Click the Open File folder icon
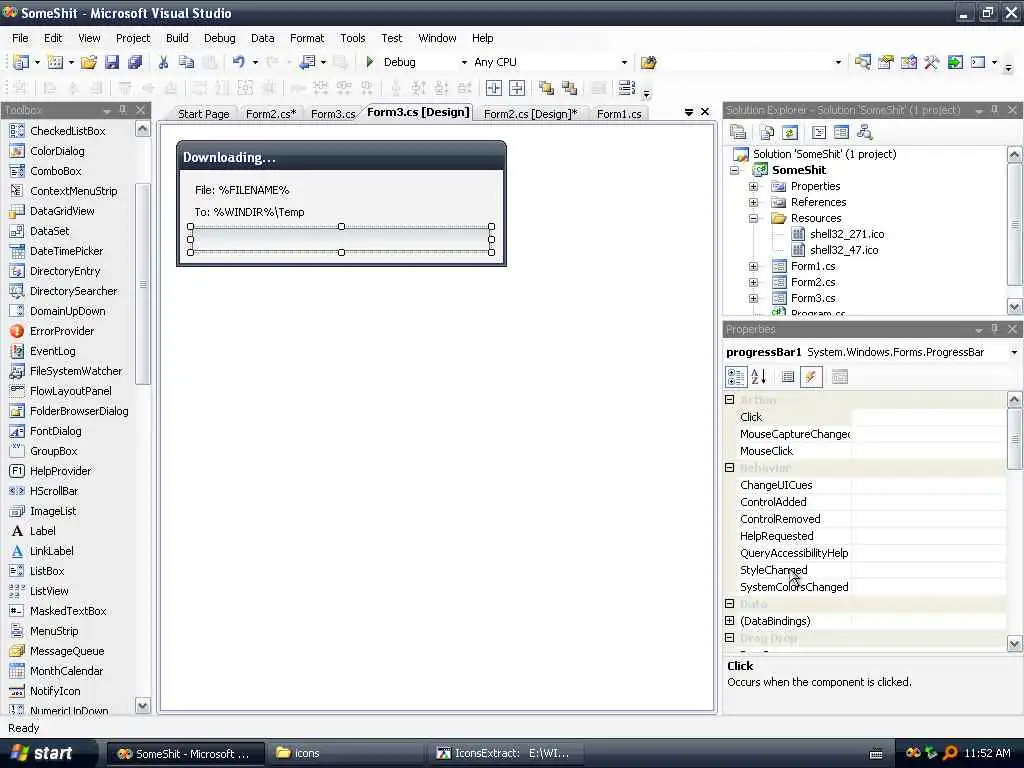1024x768 pixels. click(x=89, y=62)
